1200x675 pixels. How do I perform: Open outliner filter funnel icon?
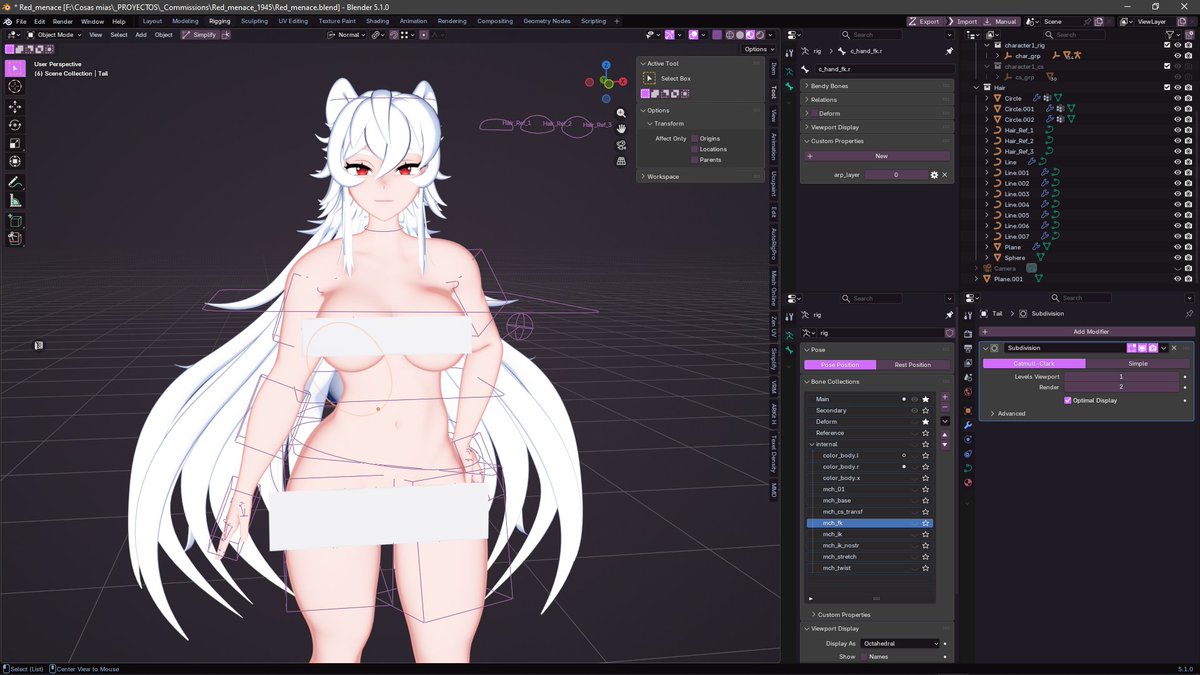click(x=1171, y=34)
